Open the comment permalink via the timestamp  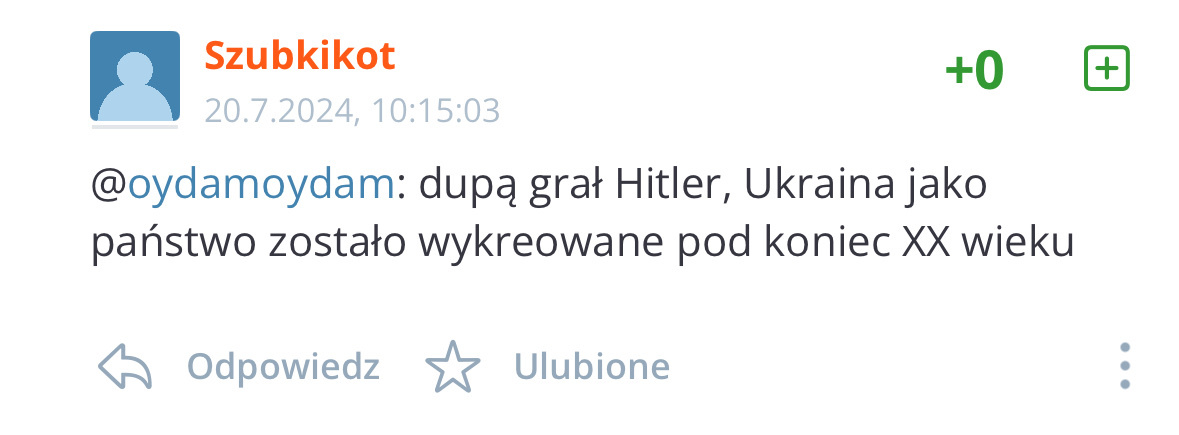352,110
